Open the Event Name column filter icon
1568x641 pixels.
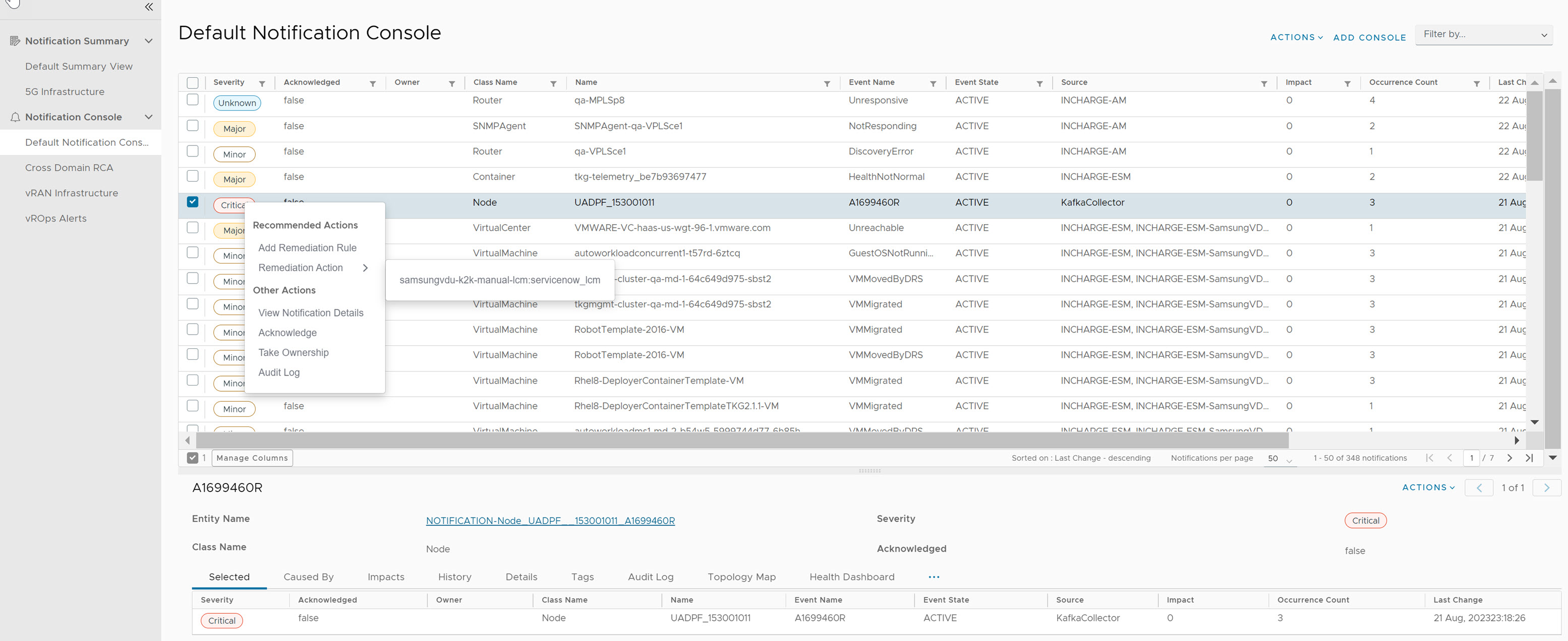933,83
